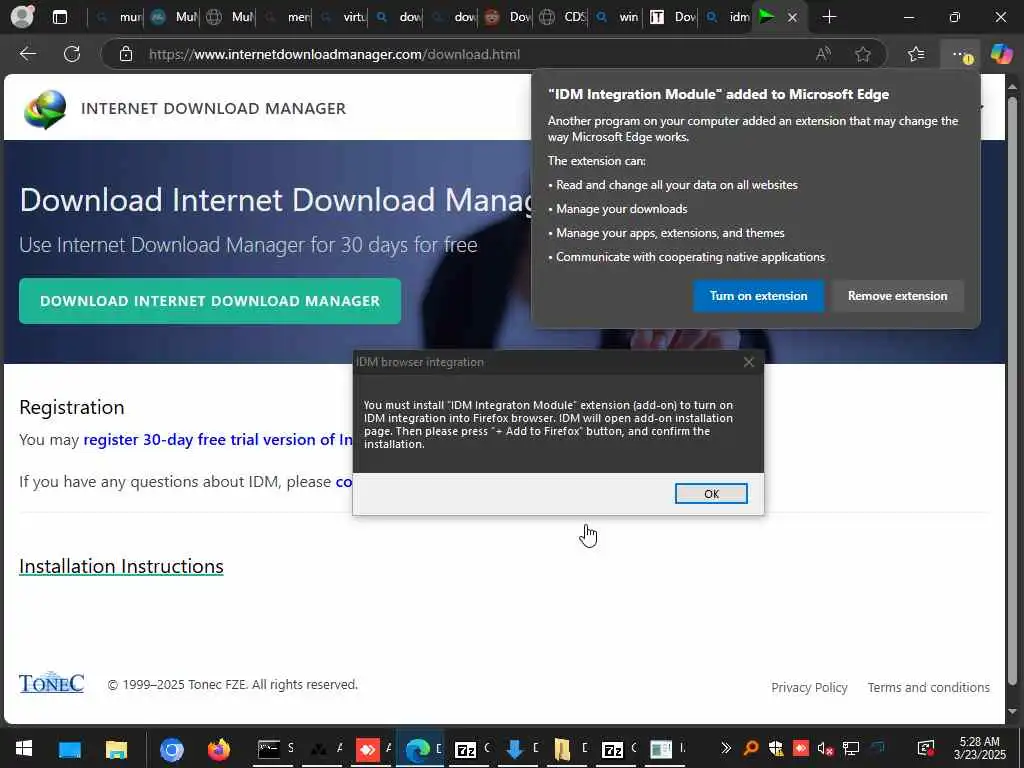Screen dimensions: 1024x768
Task: Click the page vertical scrollbar
Action: tap(1012, 392)
